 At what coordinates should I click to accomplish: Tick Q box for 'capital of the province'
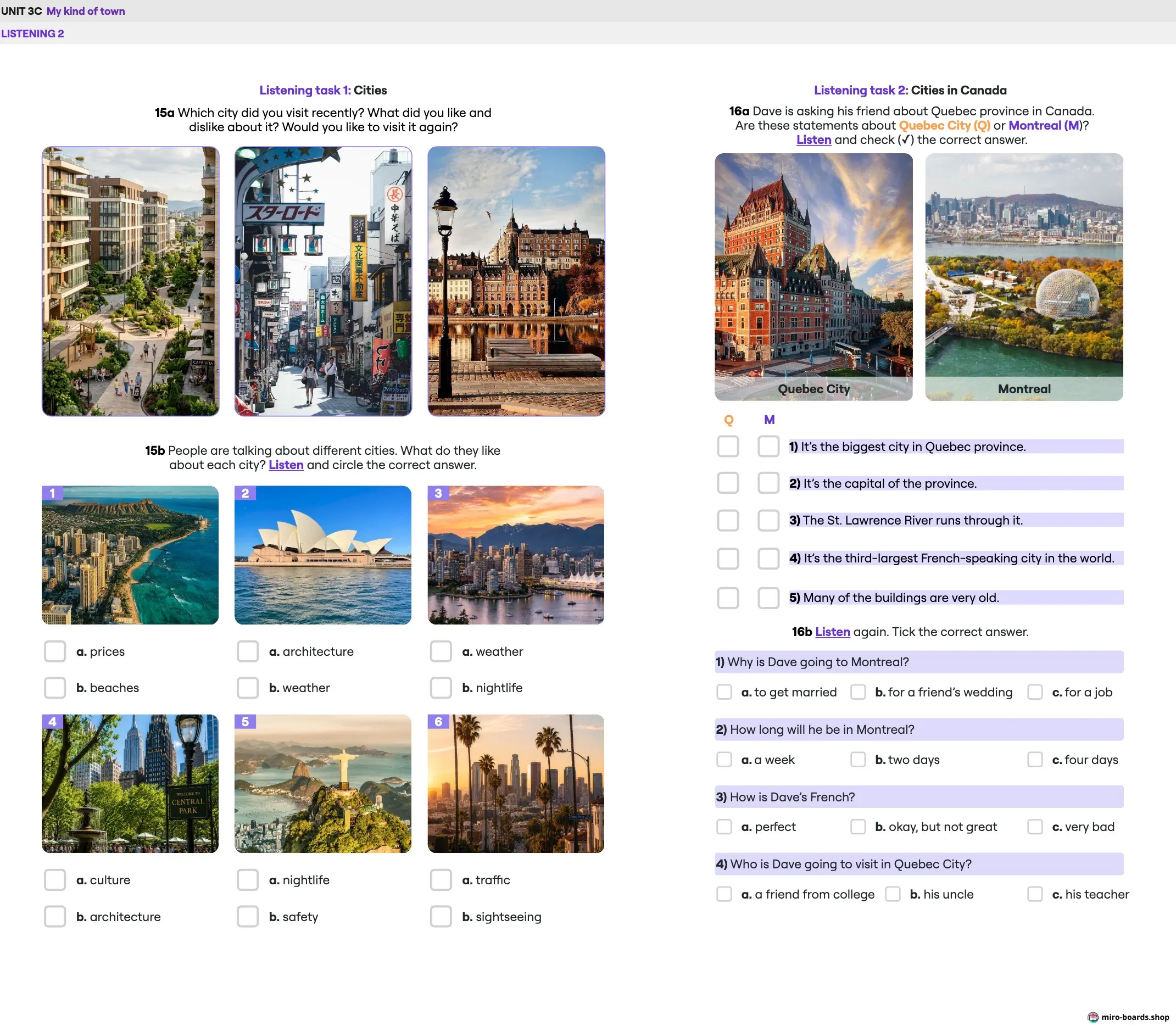pos(728,483)
